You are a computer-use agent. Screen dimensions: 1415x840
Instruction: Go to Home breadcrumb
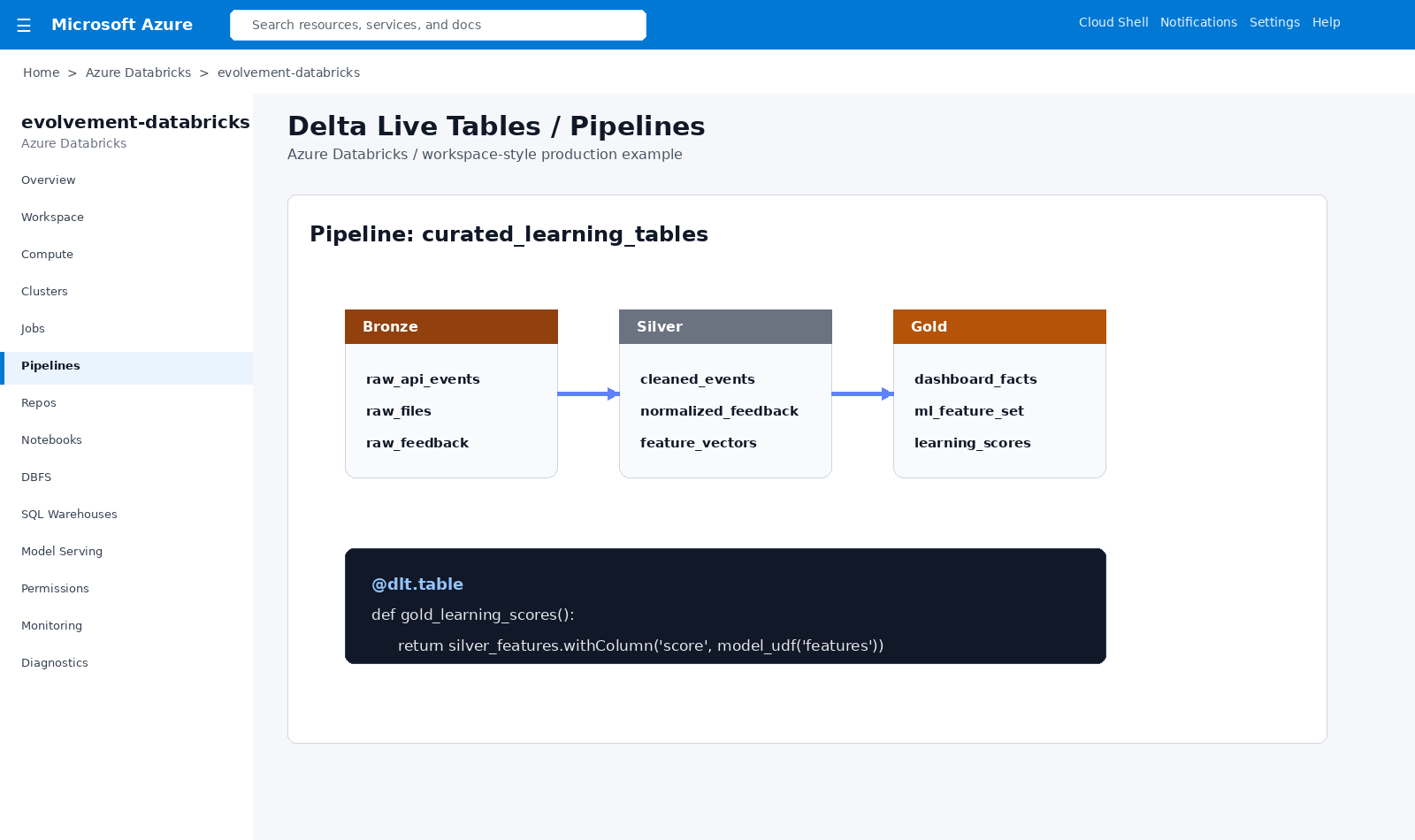(x=42, y=73)
